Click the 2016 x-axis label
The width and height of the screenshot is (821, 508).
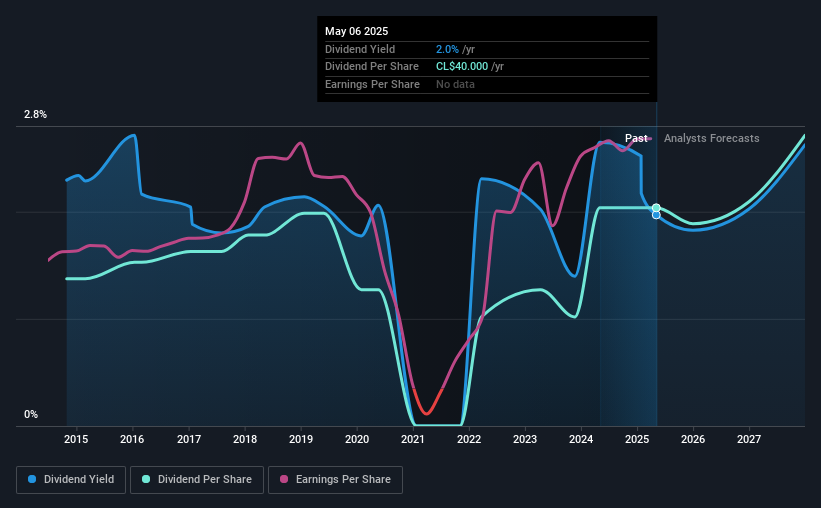(132, 439)
